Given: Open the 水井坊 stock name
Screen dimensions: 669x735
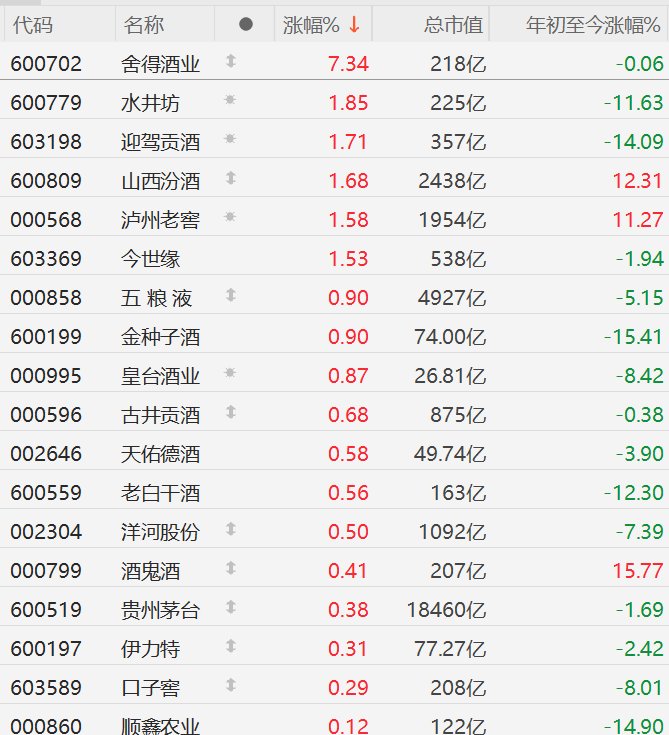Looking at the screenshot, I should pyautogui.click(x=150, y=103).
